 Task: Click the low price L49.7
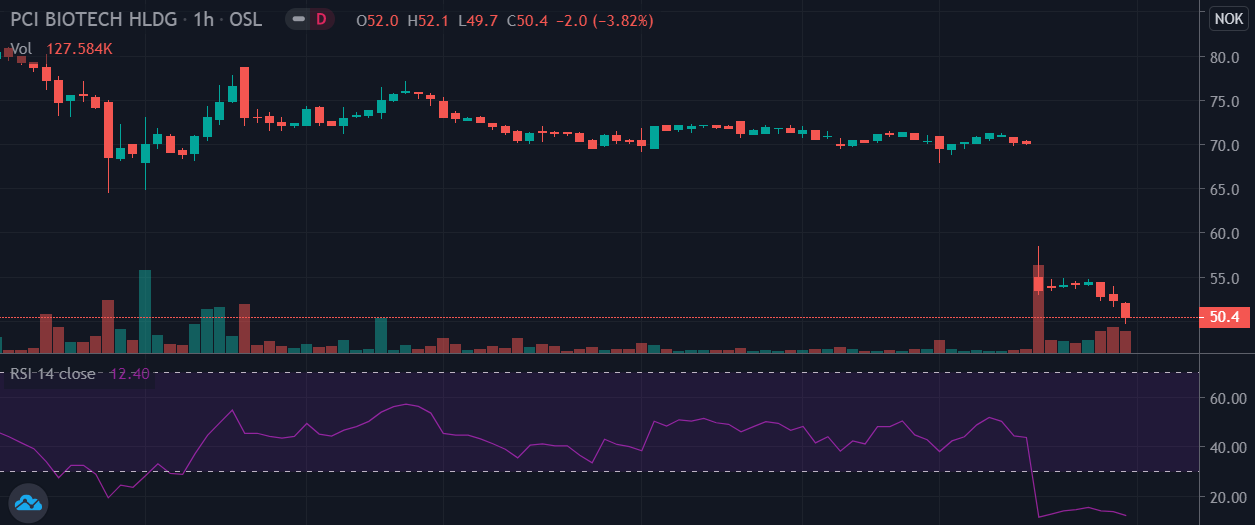coord(477,19)
